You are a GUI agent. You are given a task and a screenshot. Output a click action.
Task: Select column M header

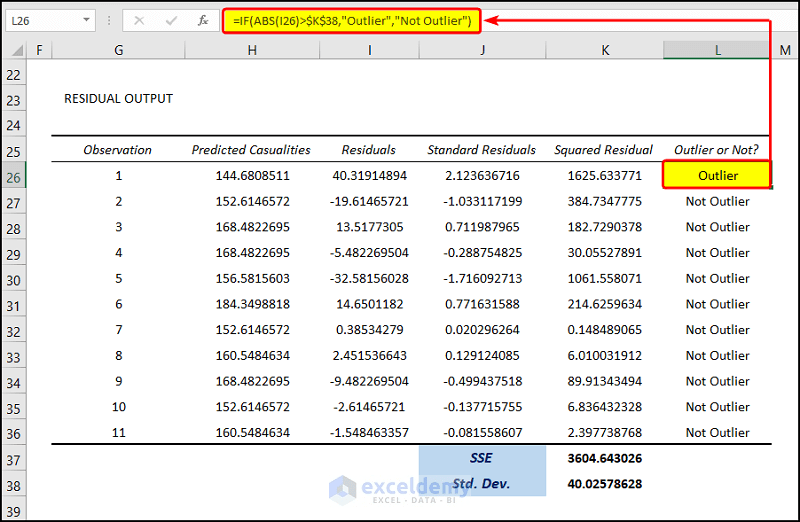tap(785, 50)
